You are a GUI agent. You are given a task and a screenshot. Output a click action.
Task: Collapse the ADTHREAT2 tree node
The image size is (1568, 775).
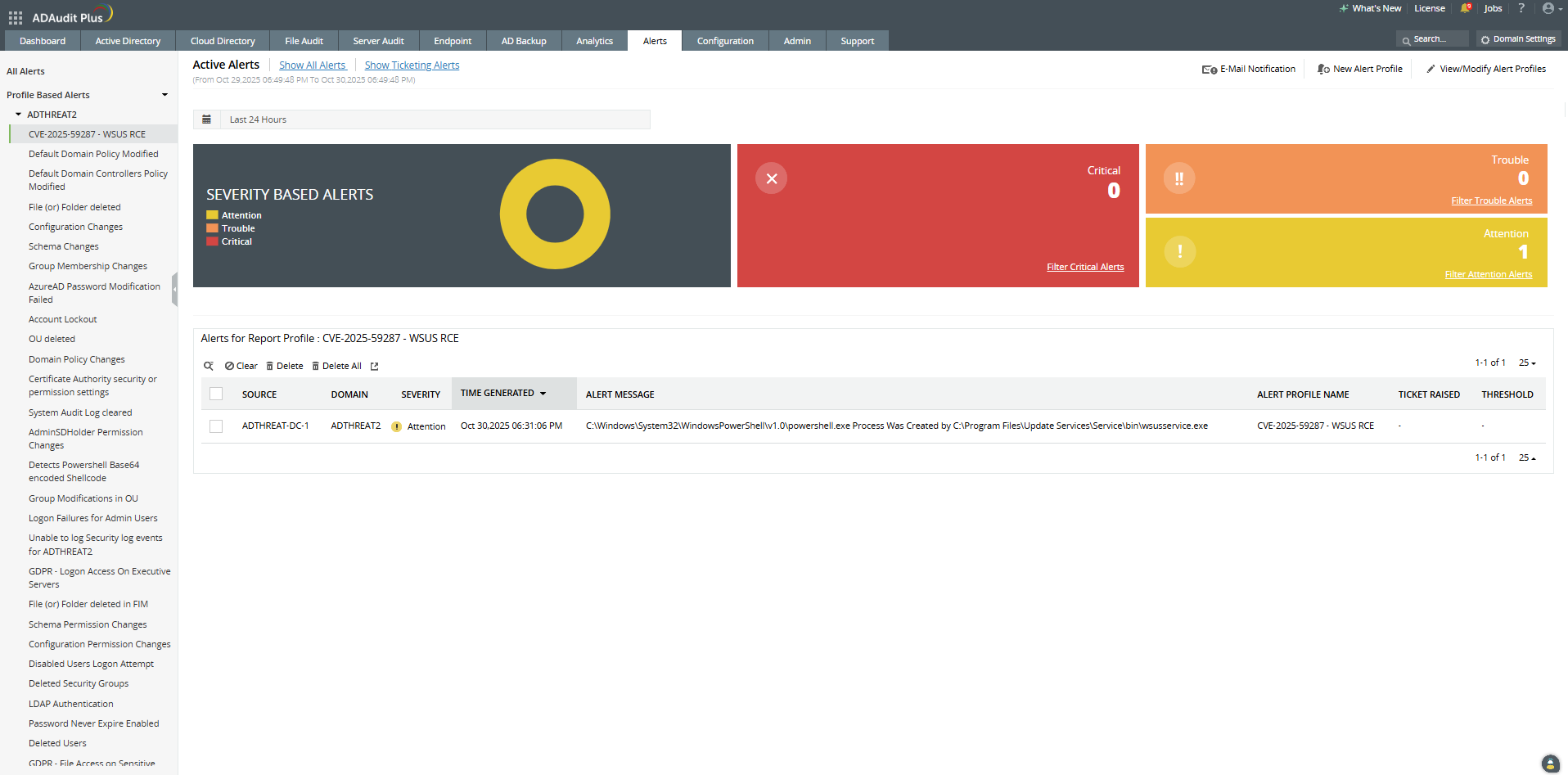[x=18, y=115]
